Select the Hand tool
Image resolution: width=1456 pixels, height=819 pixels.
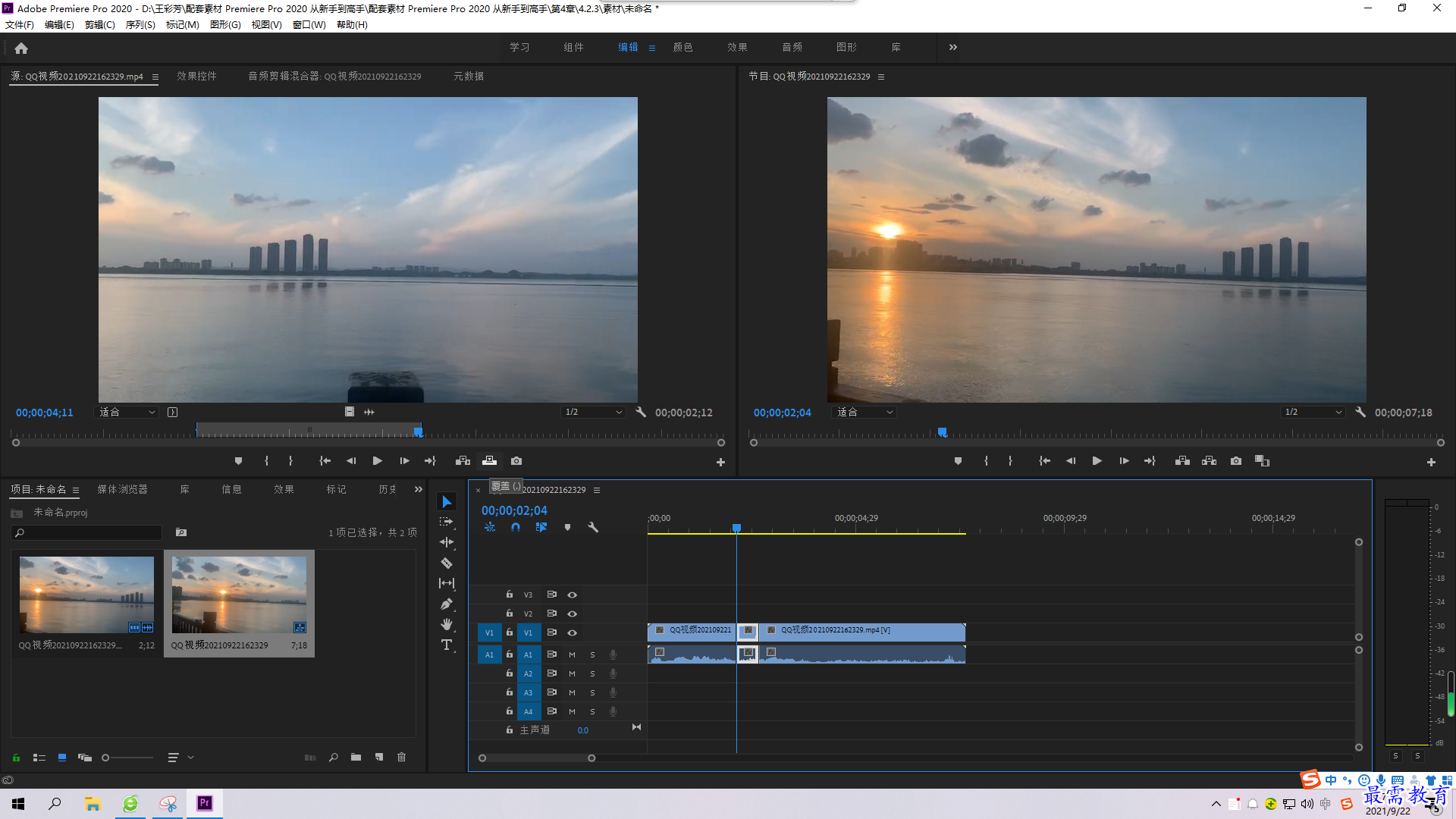447,624
